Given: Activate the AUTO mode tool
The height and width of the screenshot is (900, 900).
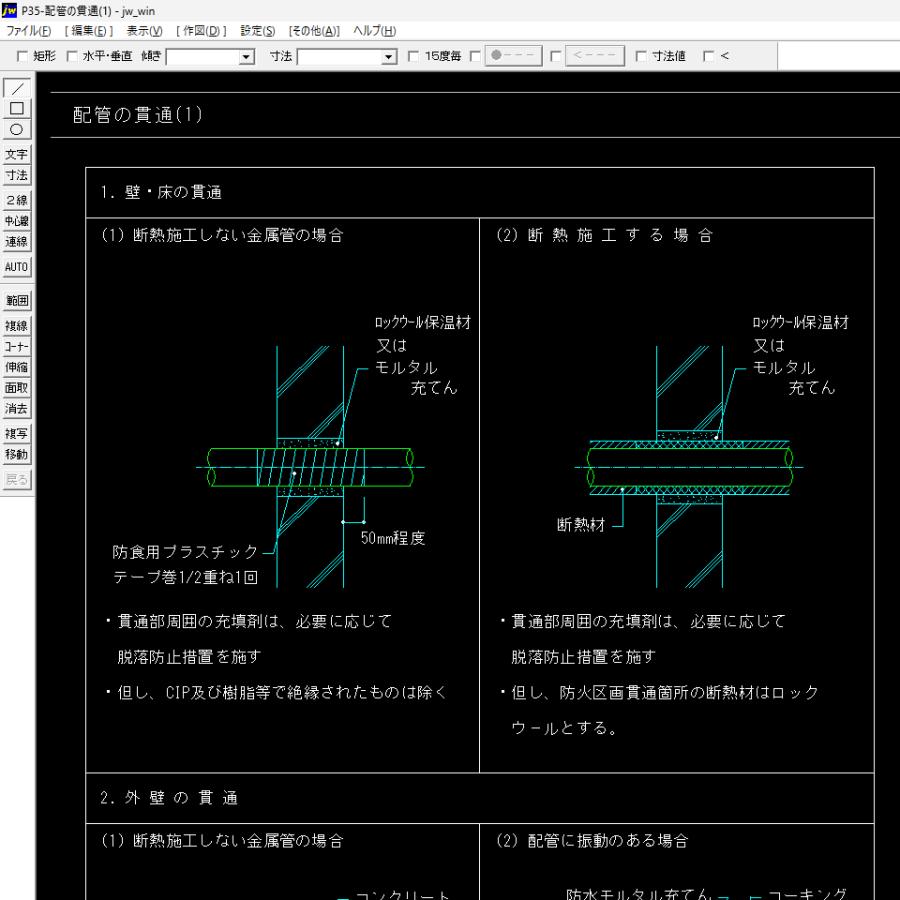Looking at the screenshot, I should pyautogui.click(x=17, y=267).
